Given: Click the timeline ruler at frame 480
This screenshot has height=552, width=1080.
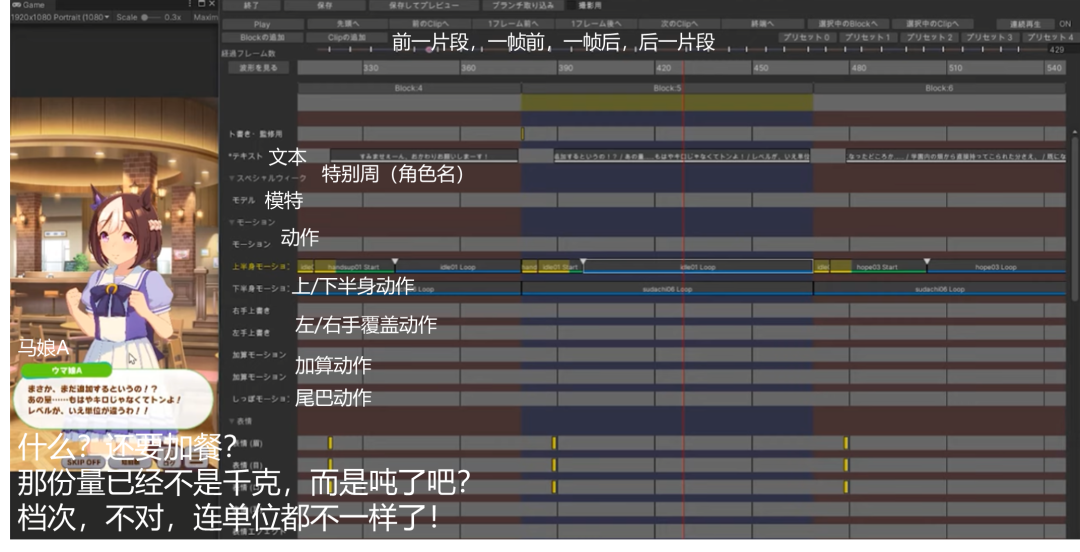Looking at the screenshot, I should tap(859, 68).
